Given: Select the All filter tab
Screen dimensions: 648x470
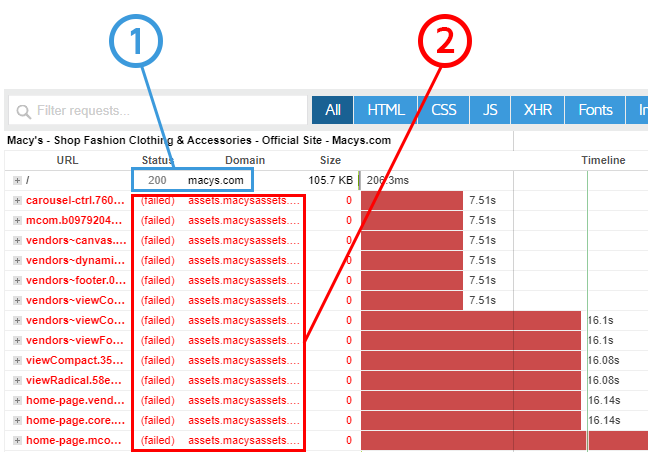Looking at the screenshot, I should (x=332, y=110).
